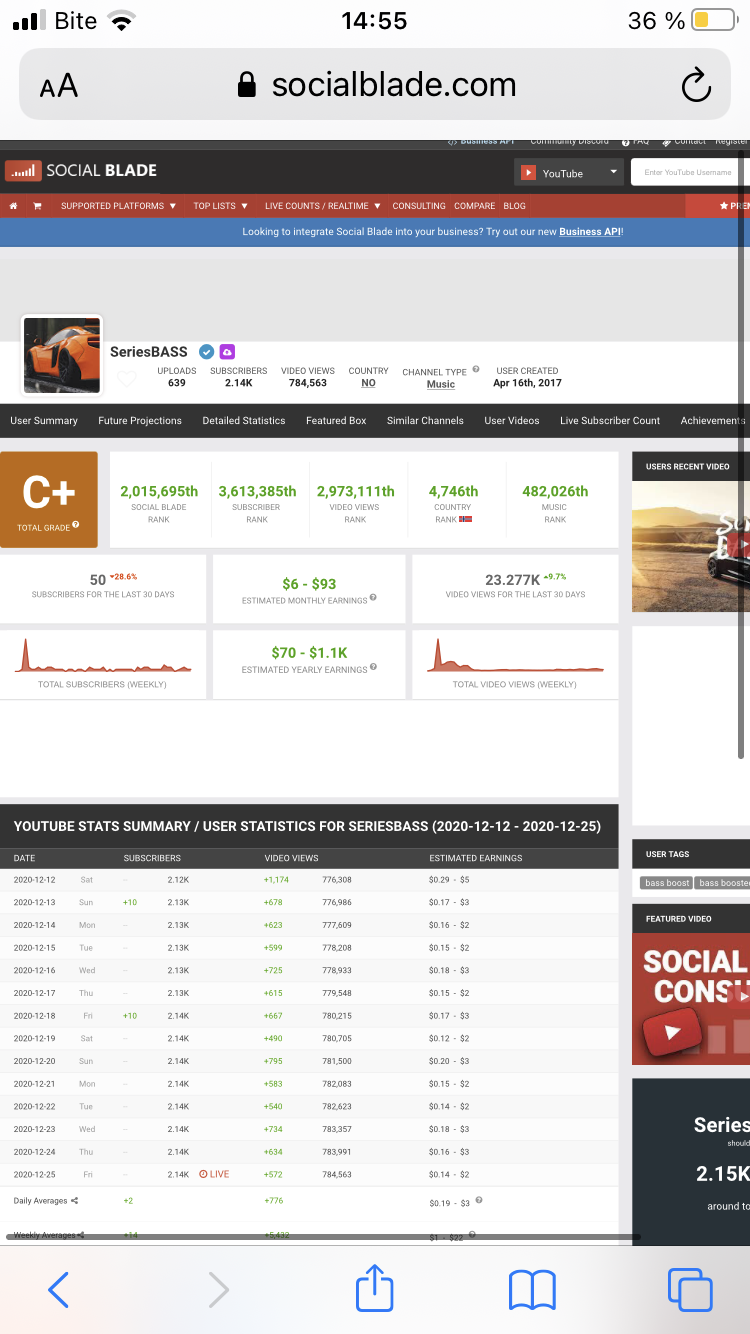Click the $6 - $93 monthly earnings value
The height and width of the screenshot is (1334, 750).
tap(309, 583)
